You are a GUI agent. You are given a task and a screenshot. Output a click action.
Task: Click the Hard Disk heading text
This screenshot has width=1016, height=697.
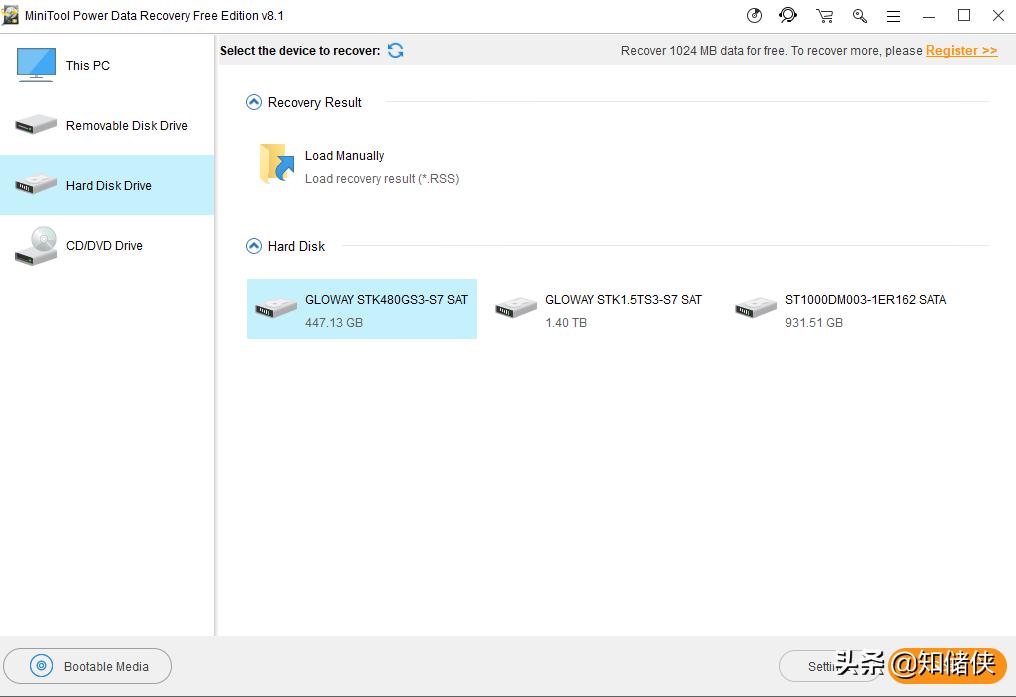[x=296, y=246]
